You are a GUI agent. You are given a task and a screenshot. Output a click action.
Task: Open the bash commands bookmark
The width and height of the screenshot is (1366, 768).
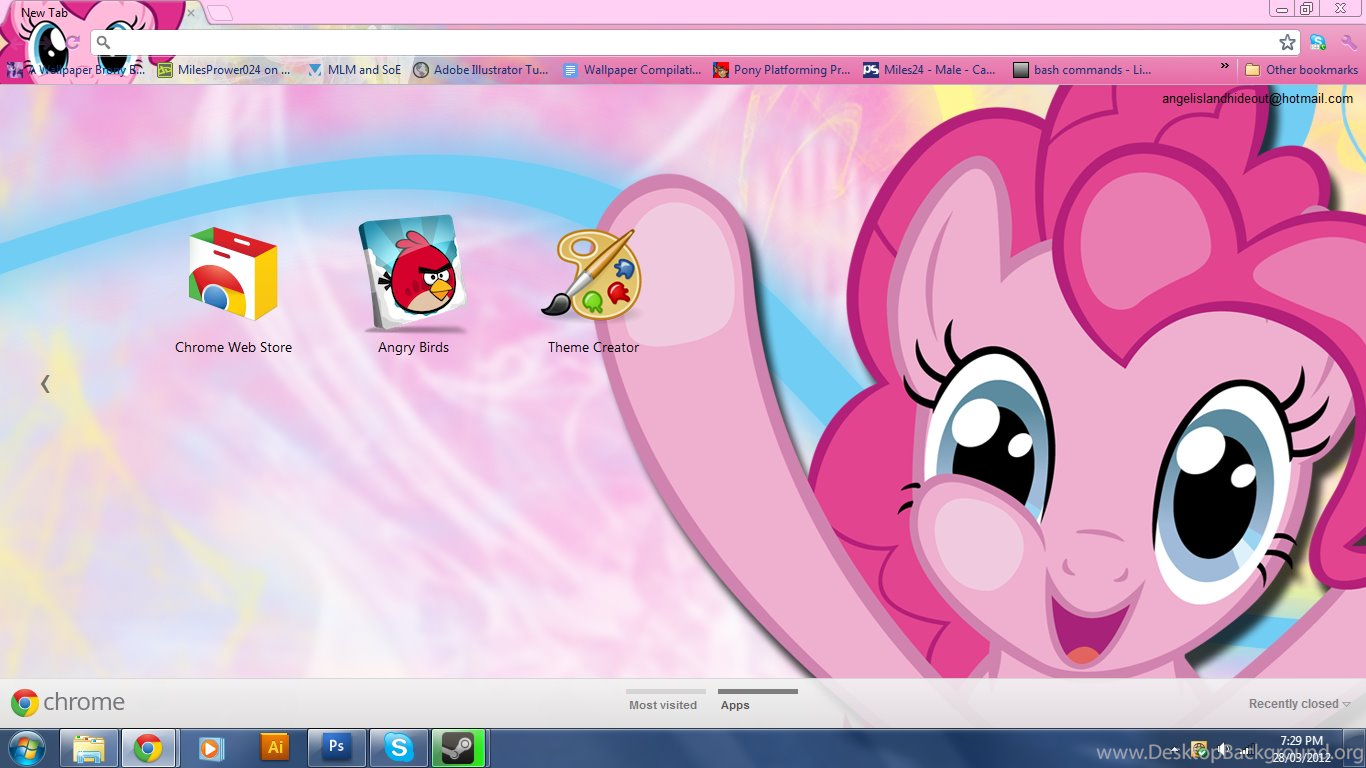pos(1082,70)
